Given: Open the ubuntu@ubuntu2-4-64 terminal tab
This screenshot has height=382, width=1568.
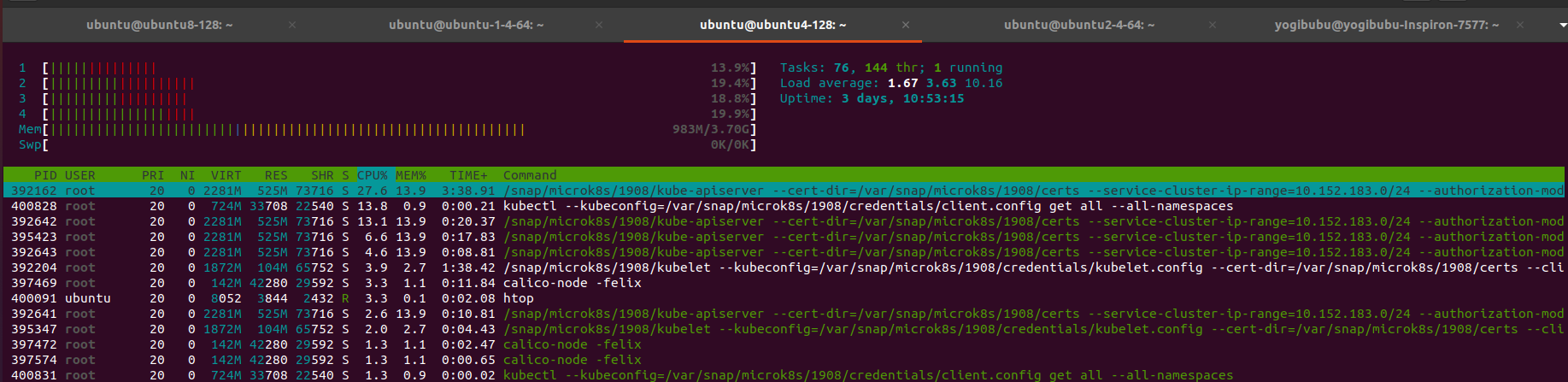Looking at the screenshot, I should pos(1078,25).
